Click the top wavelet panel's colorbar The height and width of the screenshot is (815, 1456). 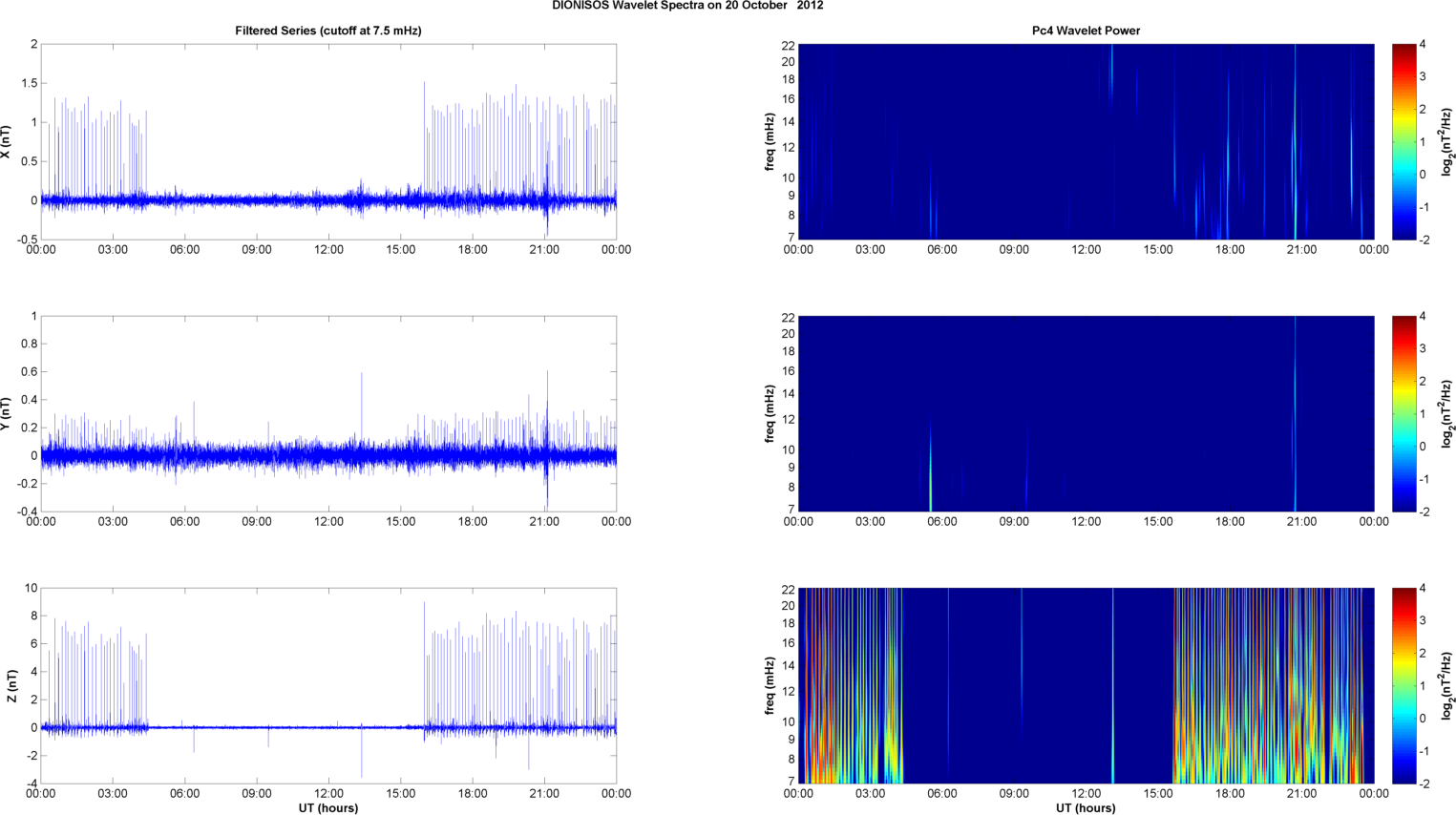(1403, 141)
